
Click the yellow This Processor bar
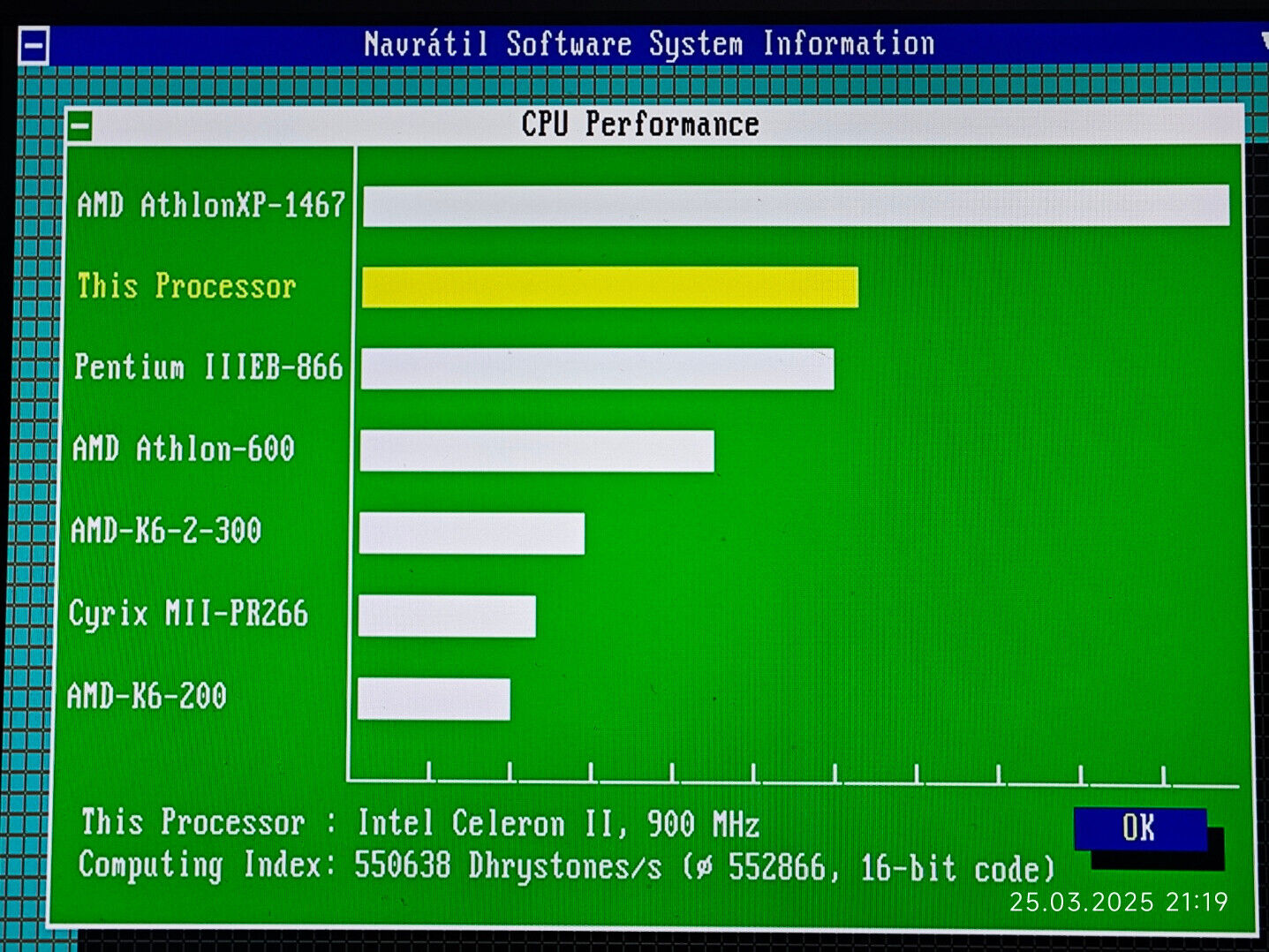click(610, 287)
